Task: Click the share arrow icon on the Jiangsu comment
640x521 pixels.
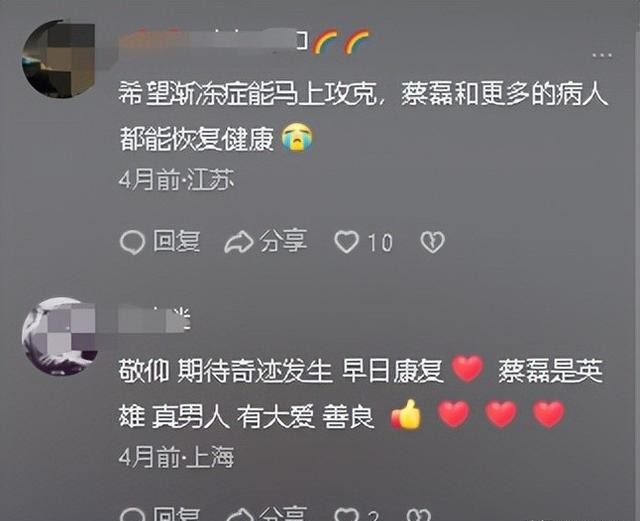Action: point(239,243)
